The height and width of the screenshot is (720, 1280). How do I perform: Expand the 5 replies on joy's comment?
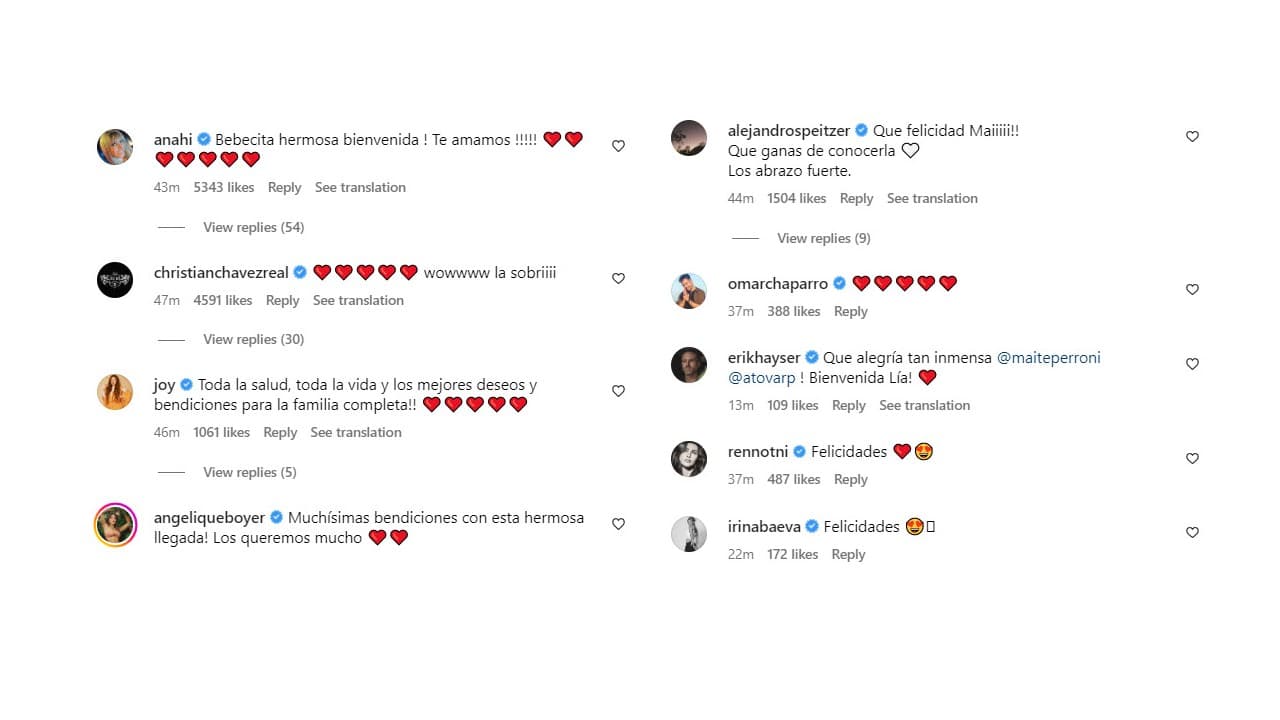(x=249, y=471)
